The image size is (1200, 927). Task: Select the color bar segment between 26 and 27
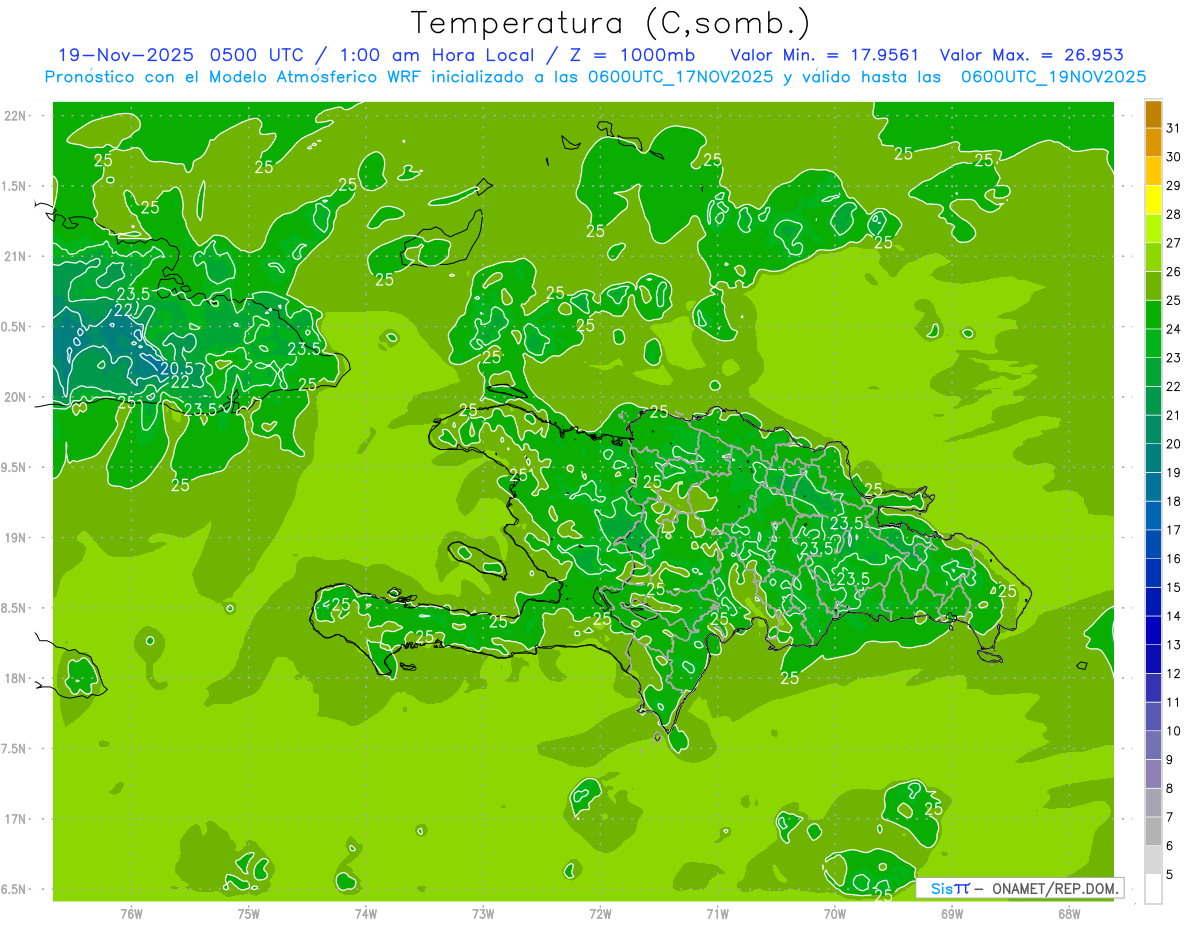pyautogui.click(x=1153, y=257)
